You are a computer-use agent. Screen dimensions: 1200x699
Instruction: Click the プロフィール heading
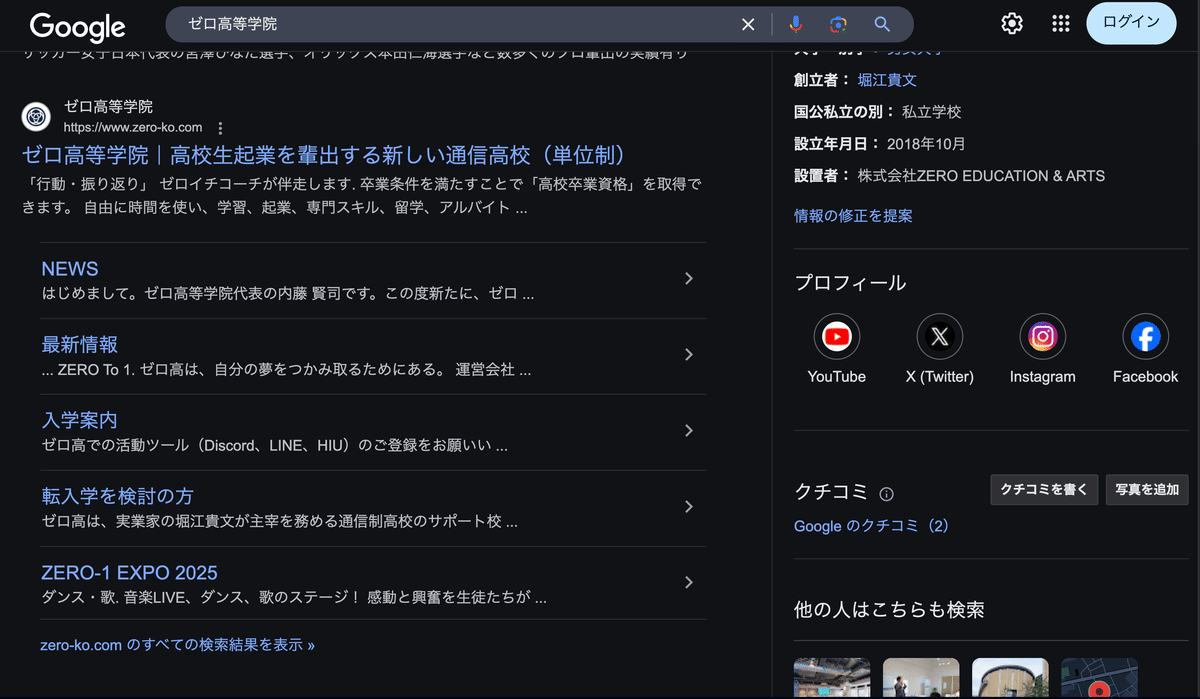(x=850, y=283)
